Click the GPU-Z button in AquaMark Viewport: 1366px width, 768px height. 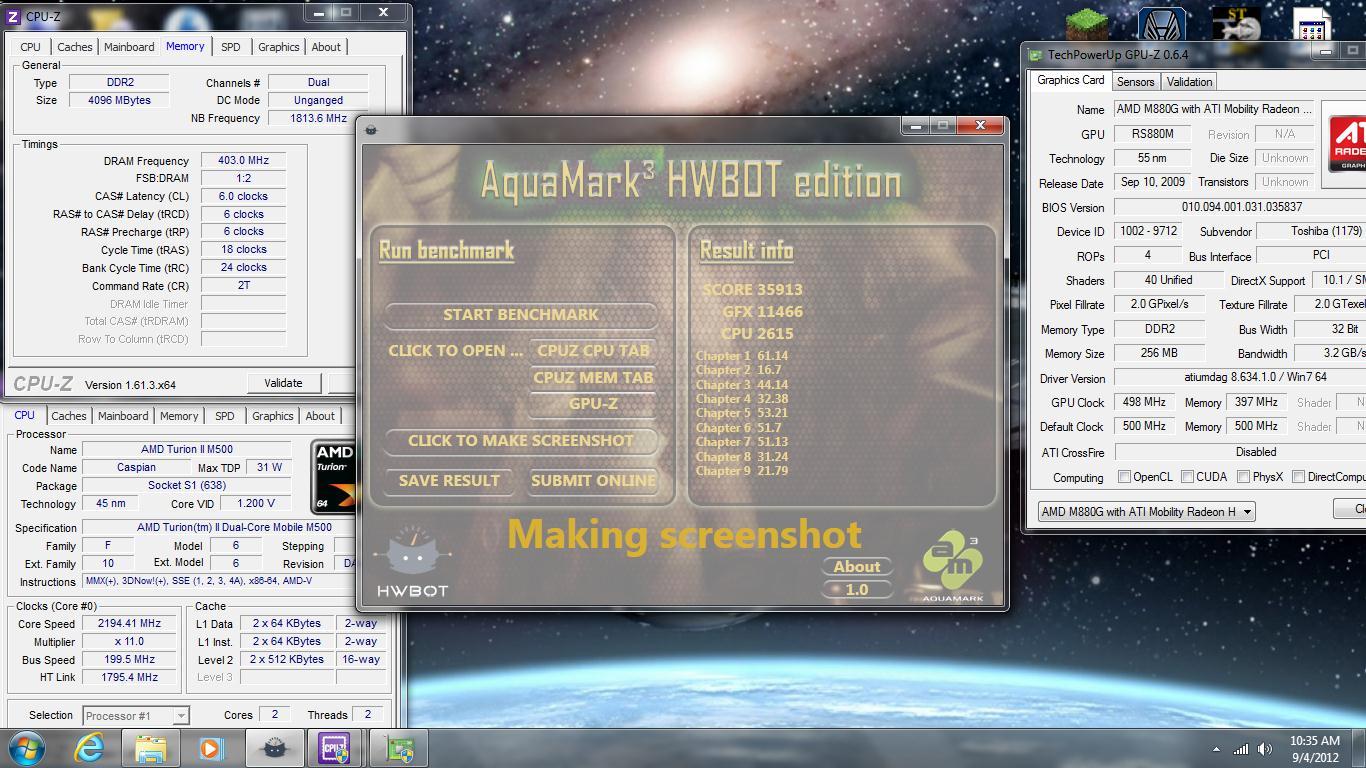(593, 404)
